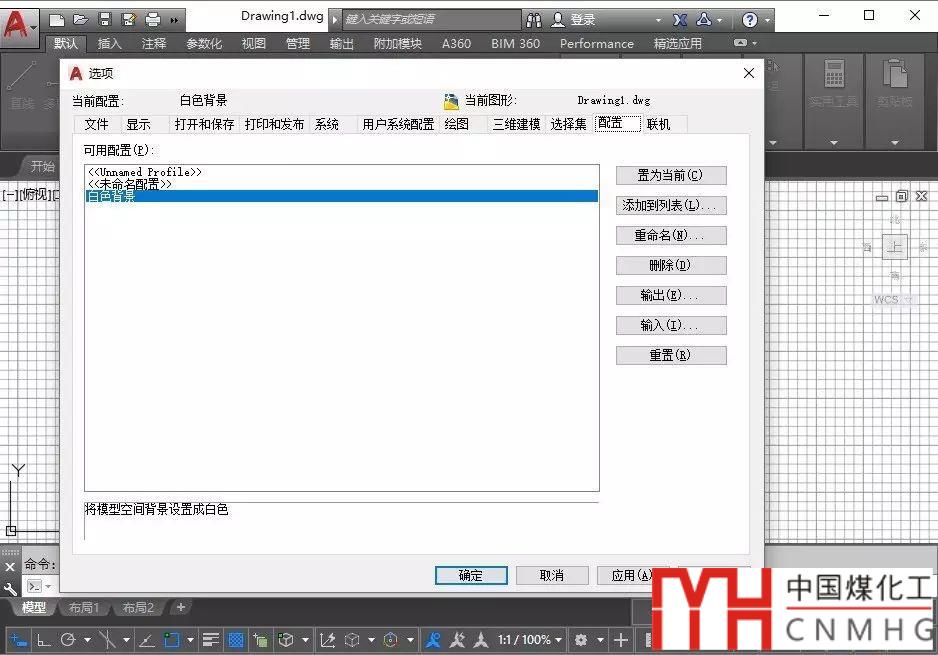Image resolution: width=938 pixels, height=655 pixels.
Task: Click the binoculars search icon
Action: tap(534, 19)
